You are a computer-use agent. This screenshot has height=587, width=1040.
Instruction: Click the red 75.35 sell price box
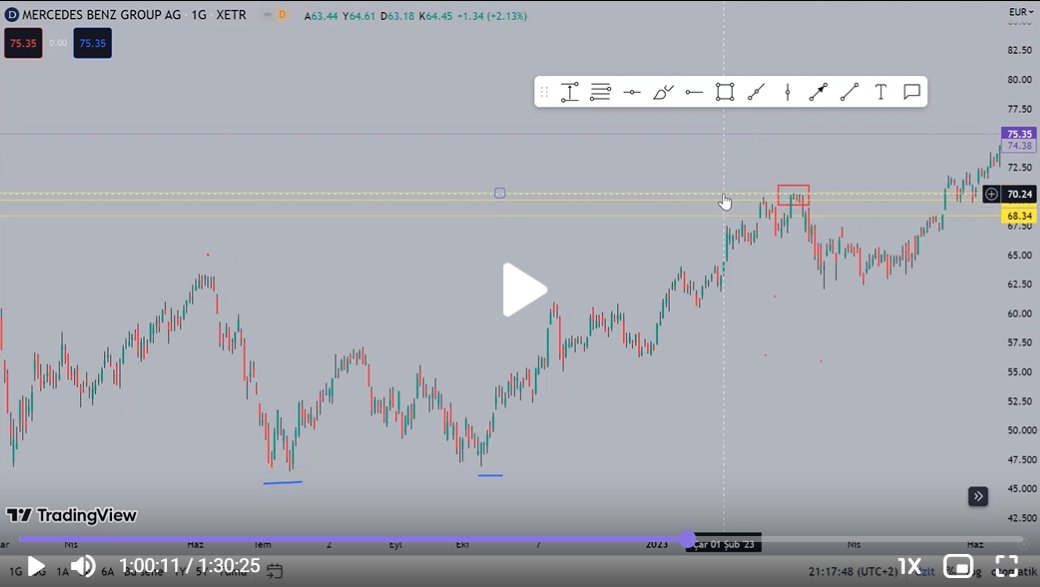tap(23, 43)
